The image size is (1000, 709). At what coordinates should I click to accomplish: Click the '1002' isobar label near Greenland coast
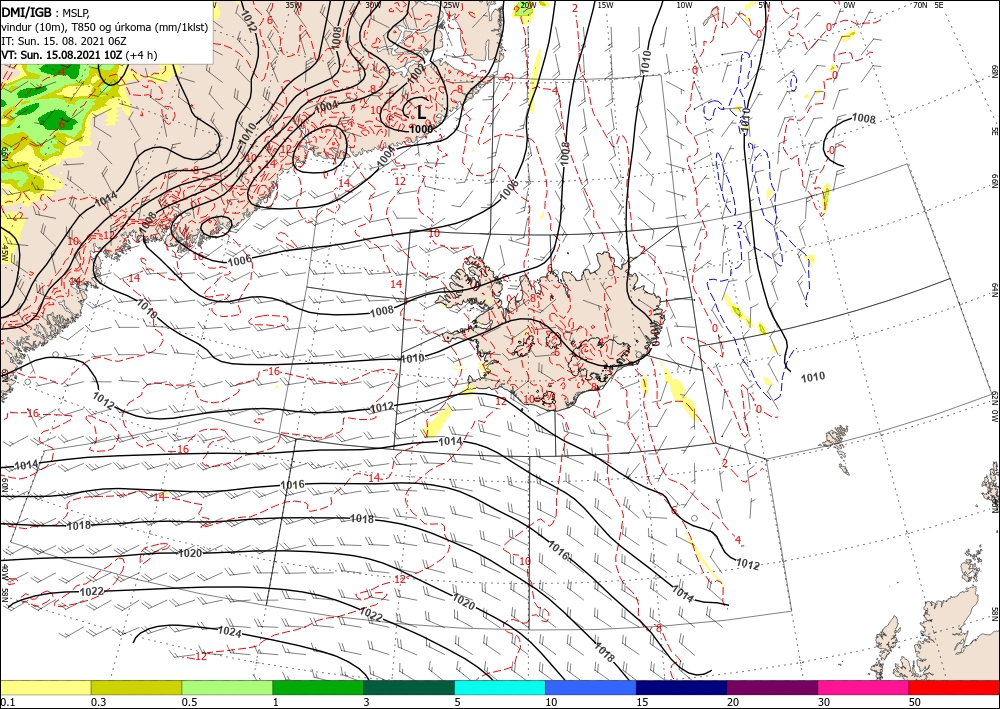[416, 73]
